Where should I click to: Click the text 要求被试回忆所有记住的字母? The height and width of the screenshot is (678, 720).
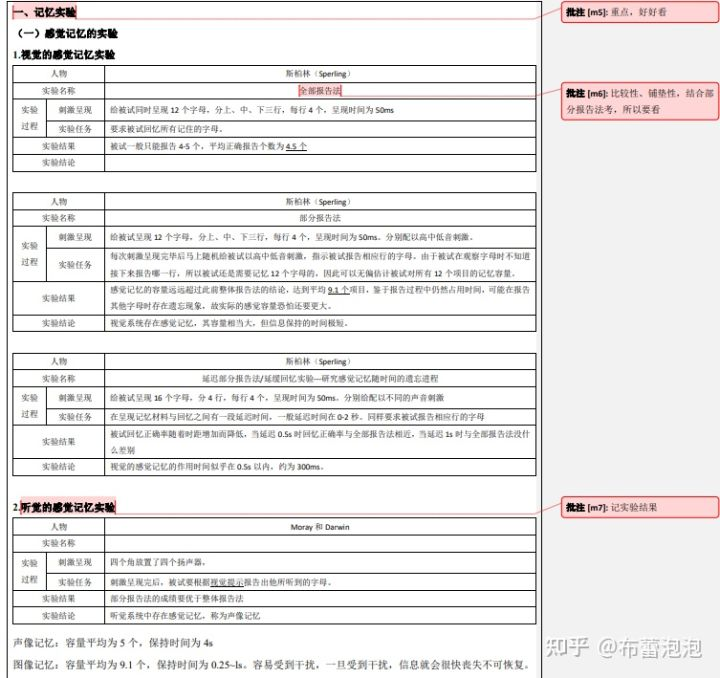point(166,129)
